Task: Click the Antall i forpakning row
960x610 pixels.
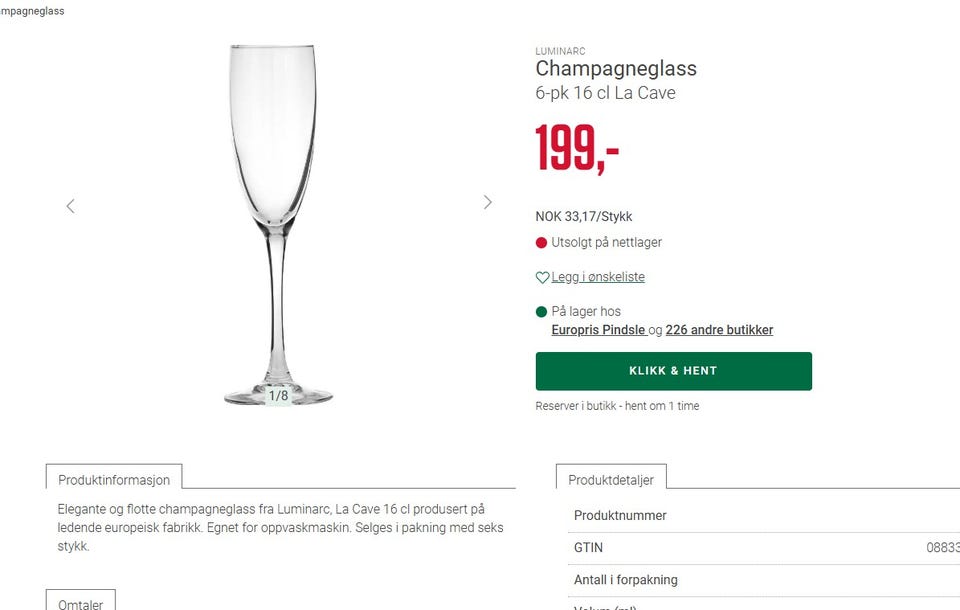Action: (x=760, y=580)
